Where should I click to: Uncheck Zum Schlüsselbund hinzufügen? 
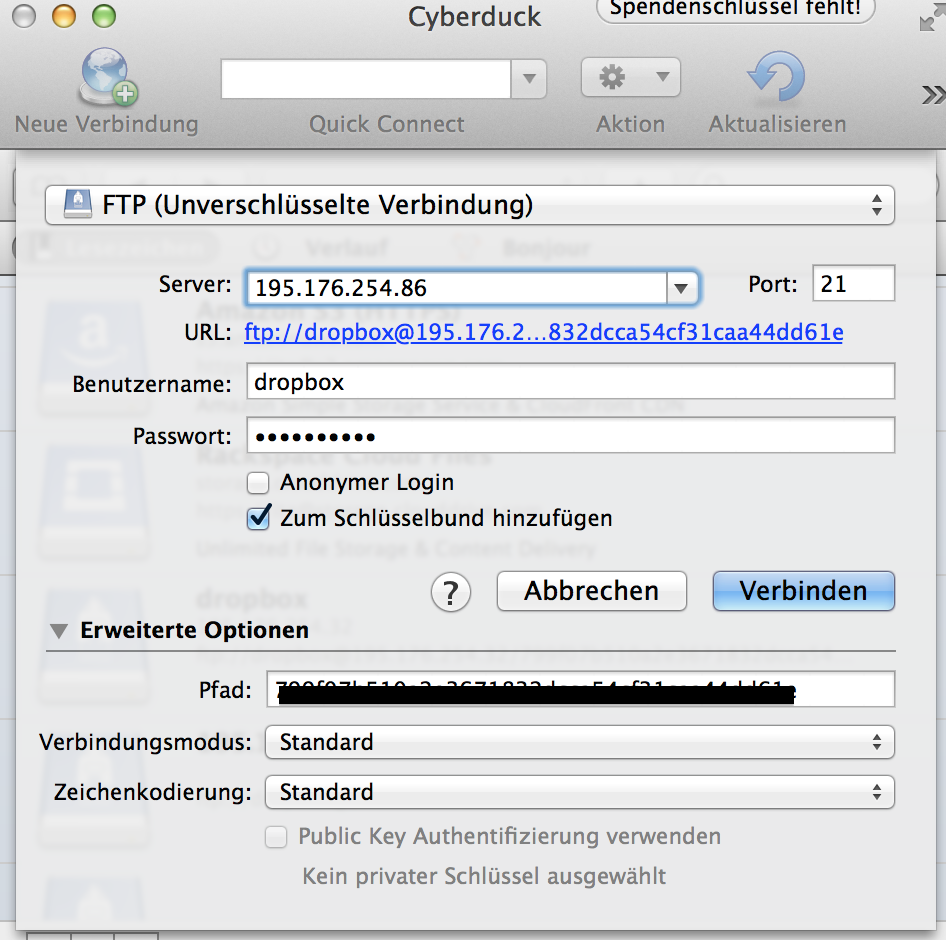(259, 518)
